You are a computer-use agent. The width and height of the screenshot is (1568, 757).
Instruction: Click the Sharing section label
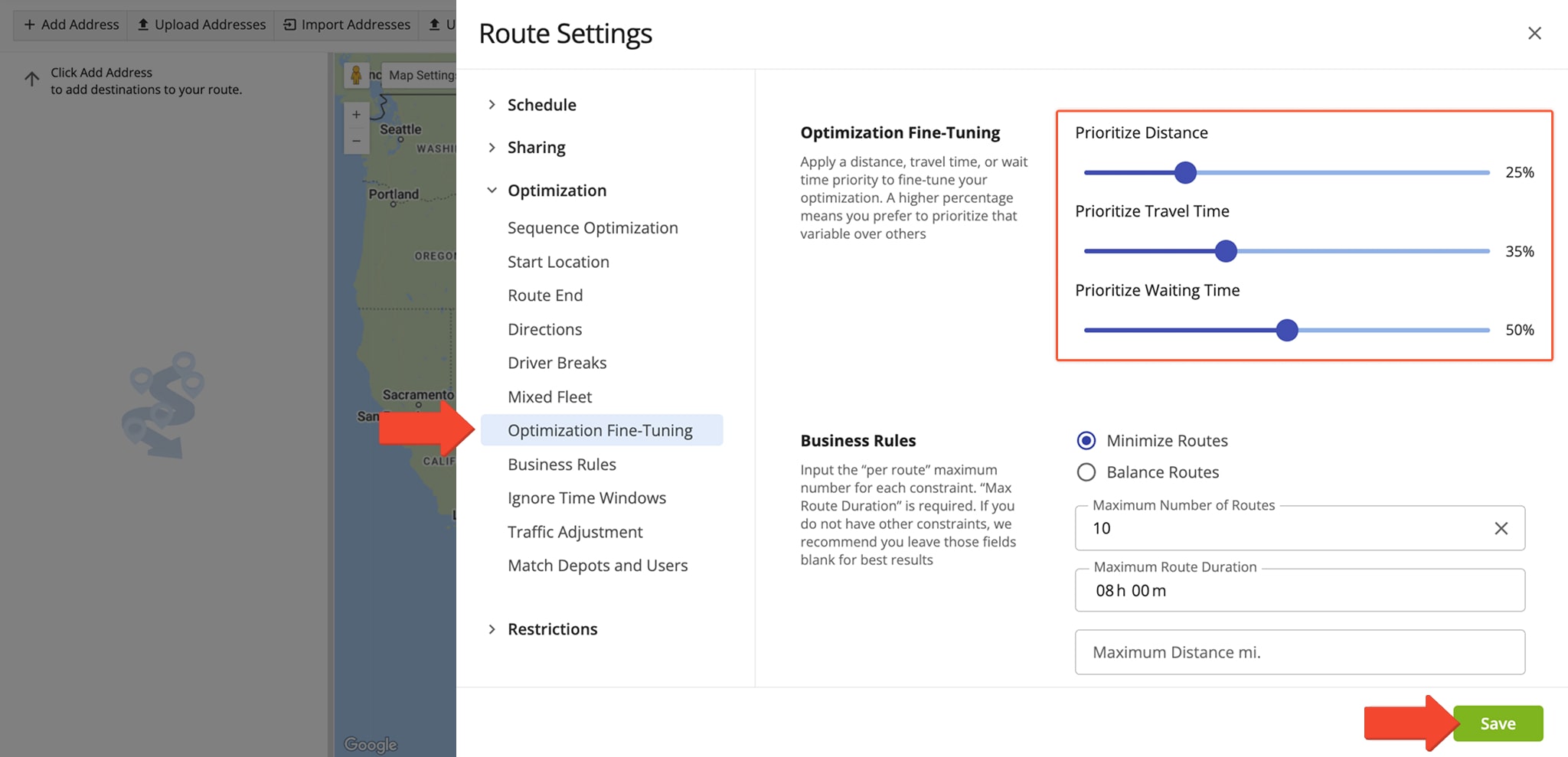[x=536, y=147]
